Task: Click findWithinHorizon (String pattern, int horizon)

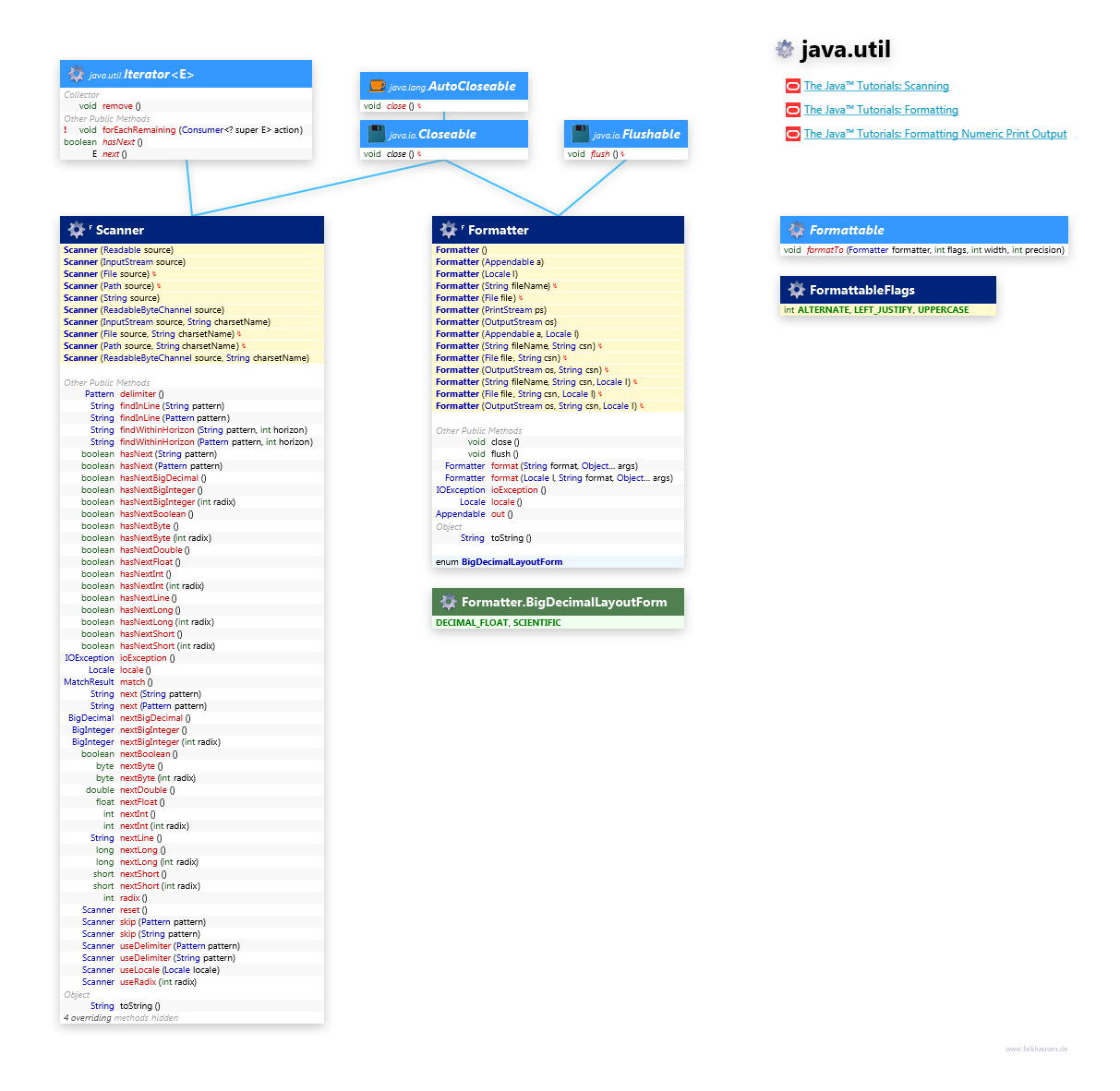Action: point(213,430)
